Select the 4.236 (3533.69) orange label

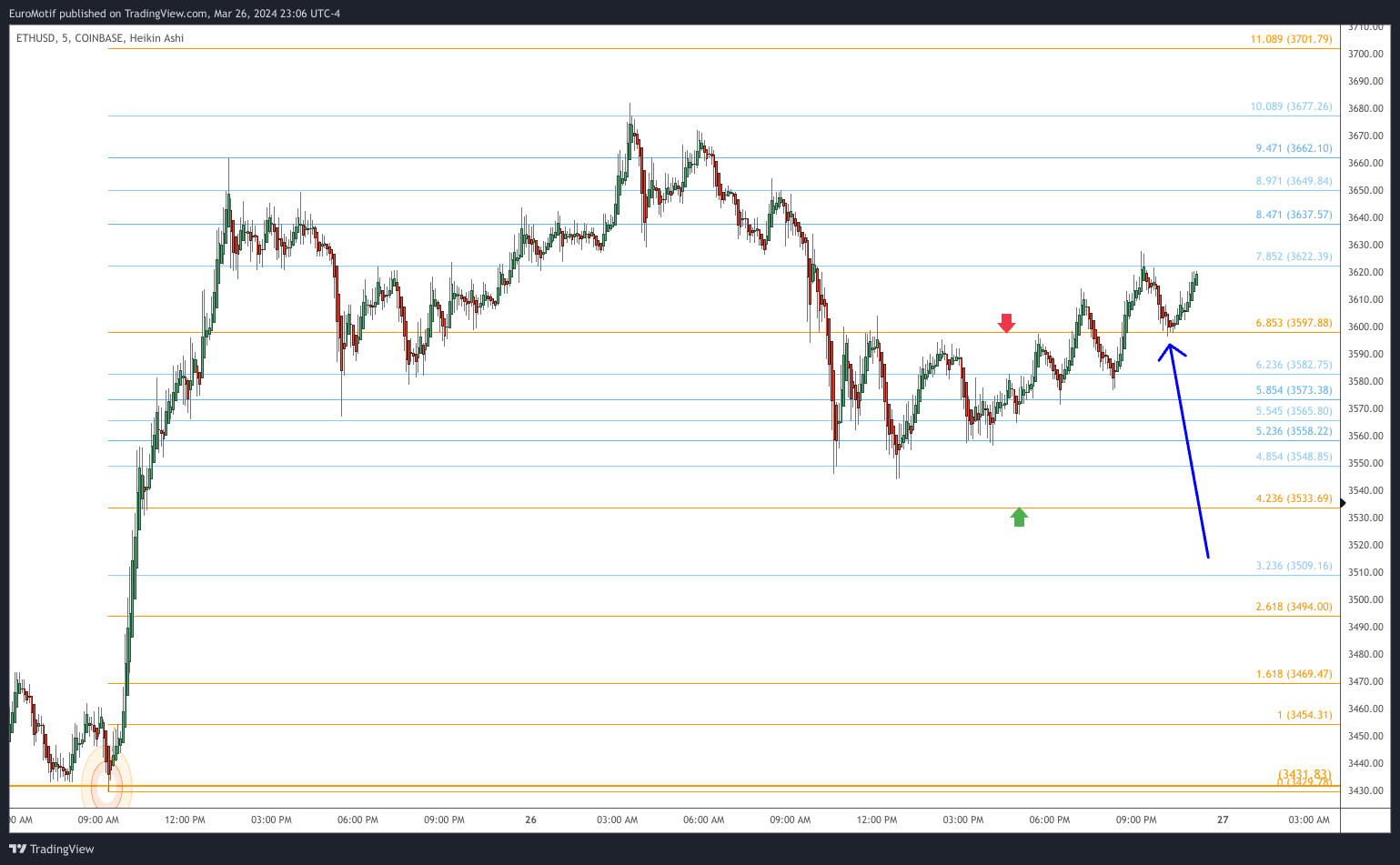pos(1294,498)
